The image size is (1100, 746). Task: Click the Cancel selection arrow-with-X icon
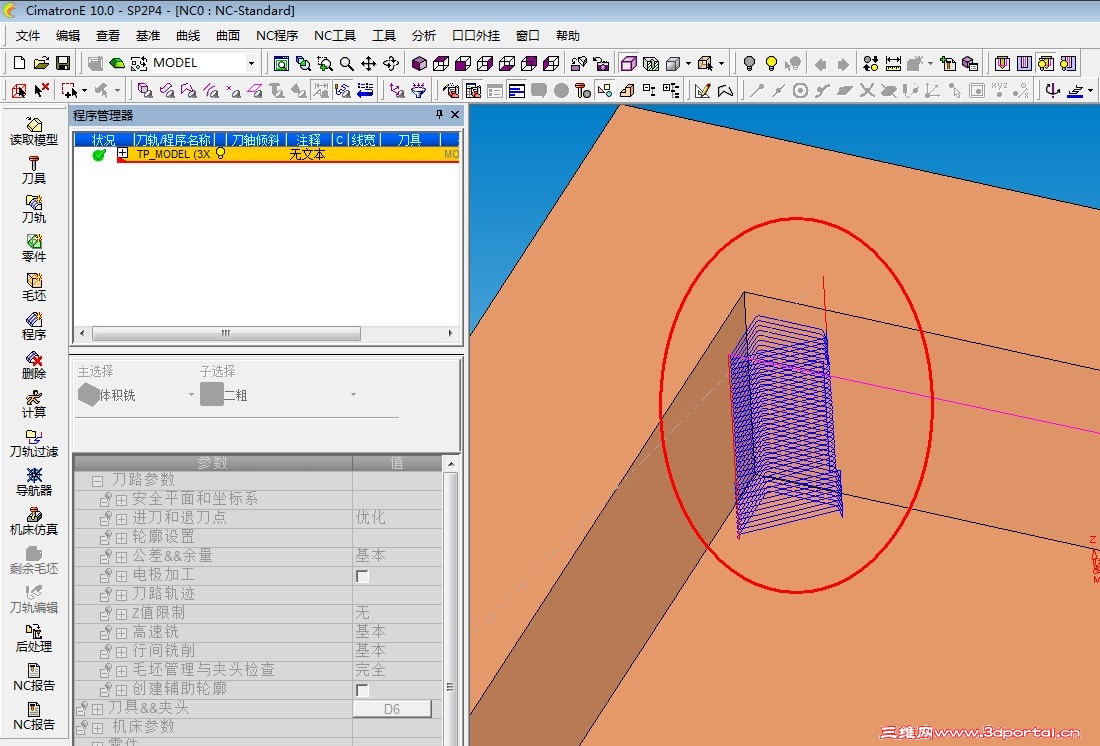click(x=41, y=91)
